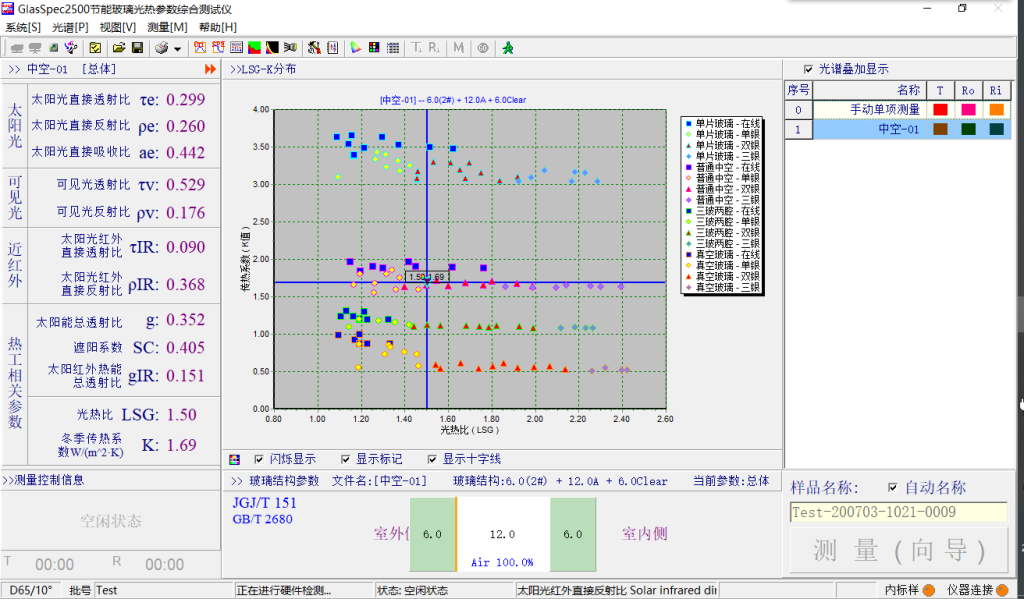Open a file with the folder icon
Screen dimensions: 1024x599
119,48
